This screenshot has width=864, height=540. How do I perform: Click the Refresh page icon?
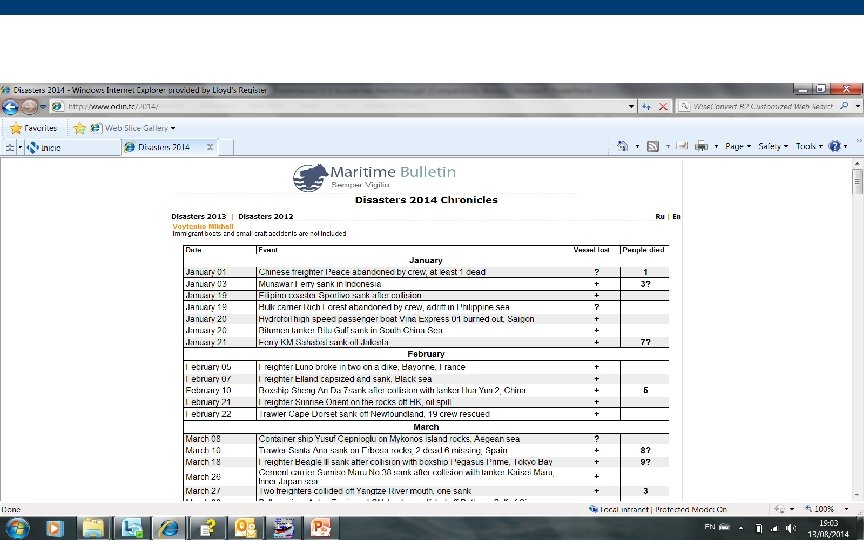tap(646, 106)
